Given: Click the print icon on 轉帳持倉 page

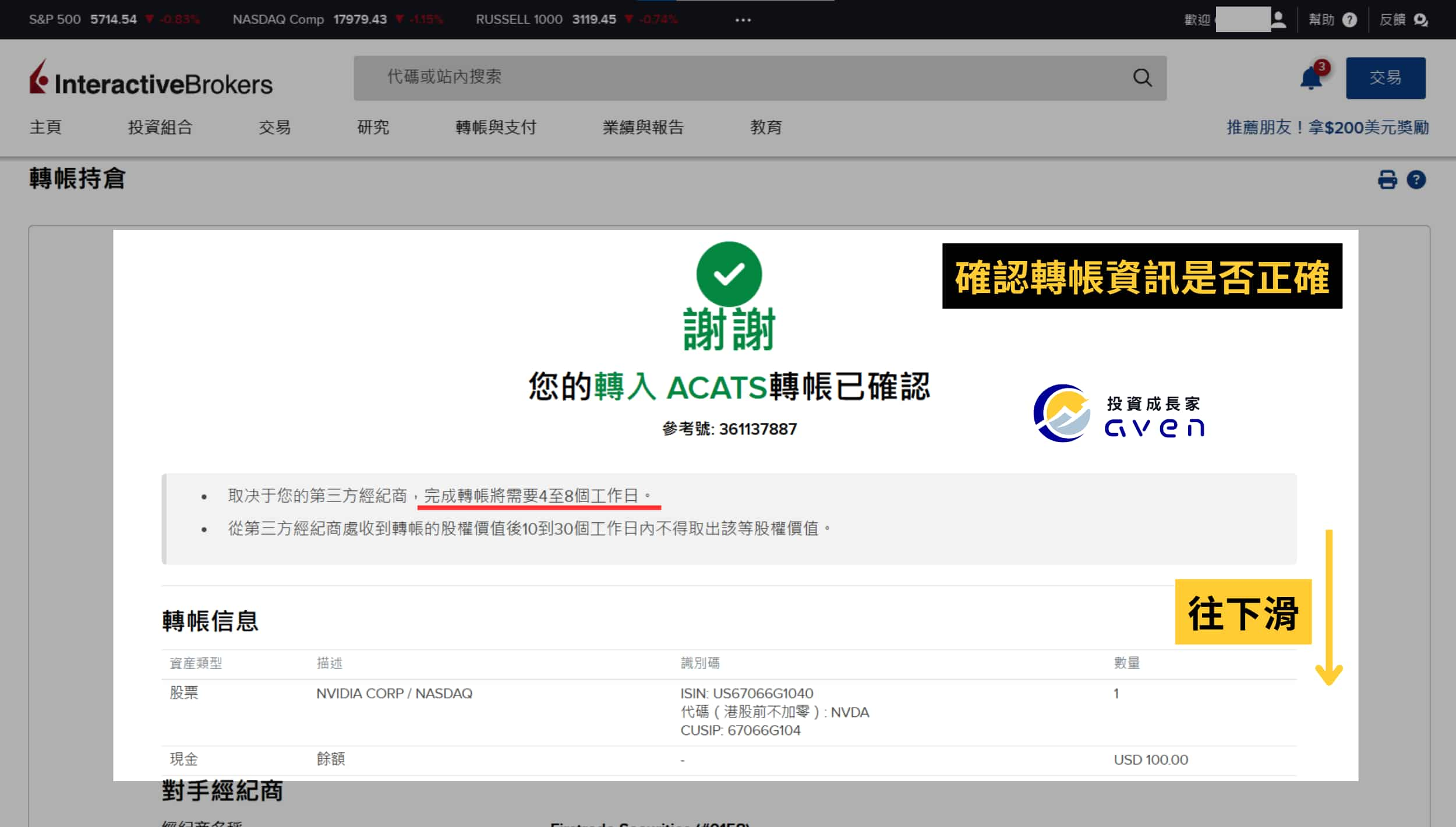Looking at the screenshot, I should click(1387, 179).
